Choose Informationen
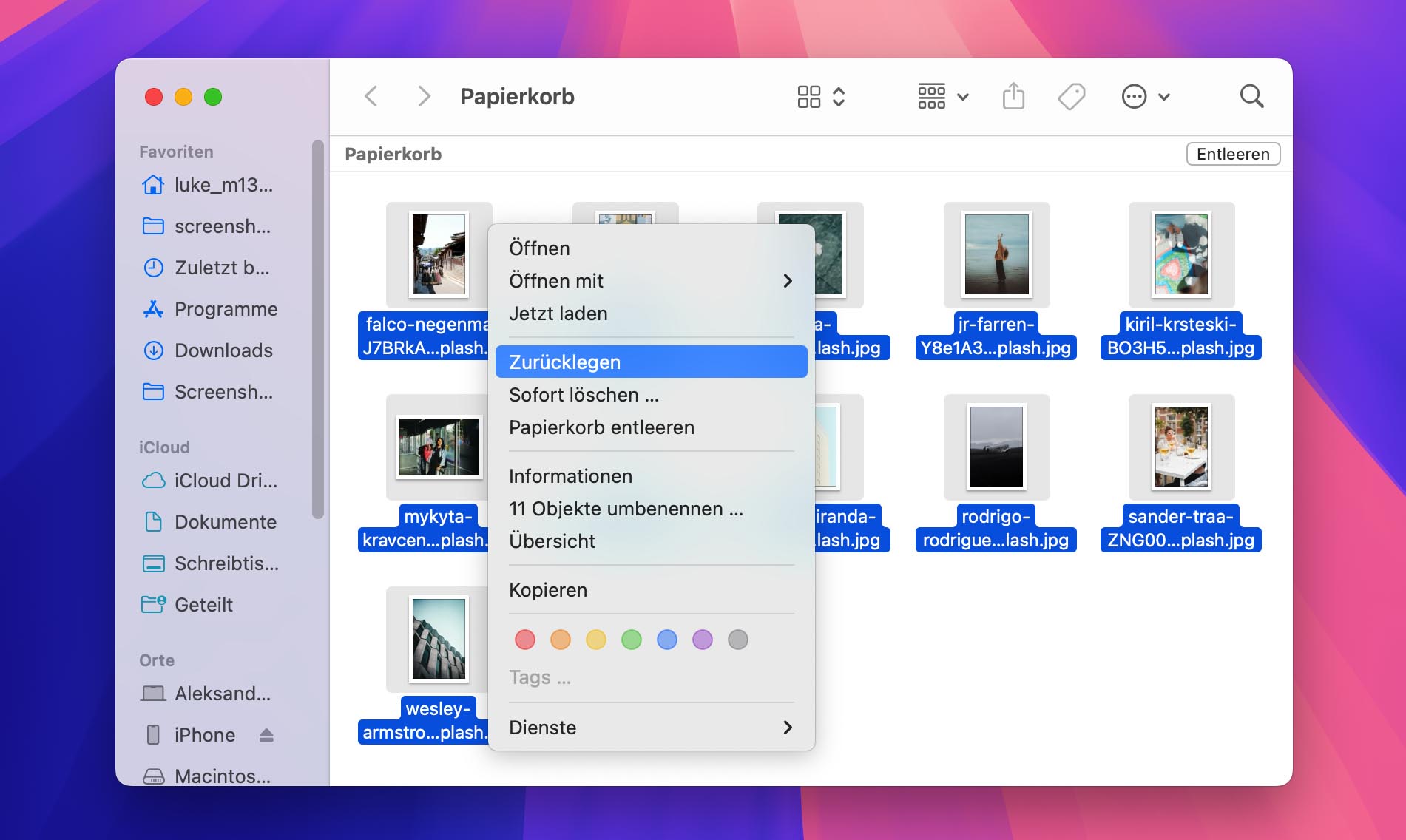 click(651, 476)
